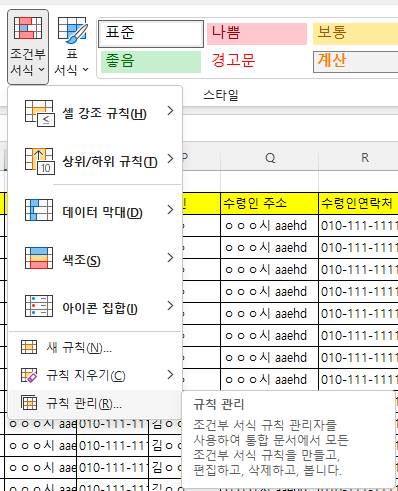This screenshot has height=491, width=398.
Task: Open the 표 서식 table format icon
Action: click(x=72, y=30)
